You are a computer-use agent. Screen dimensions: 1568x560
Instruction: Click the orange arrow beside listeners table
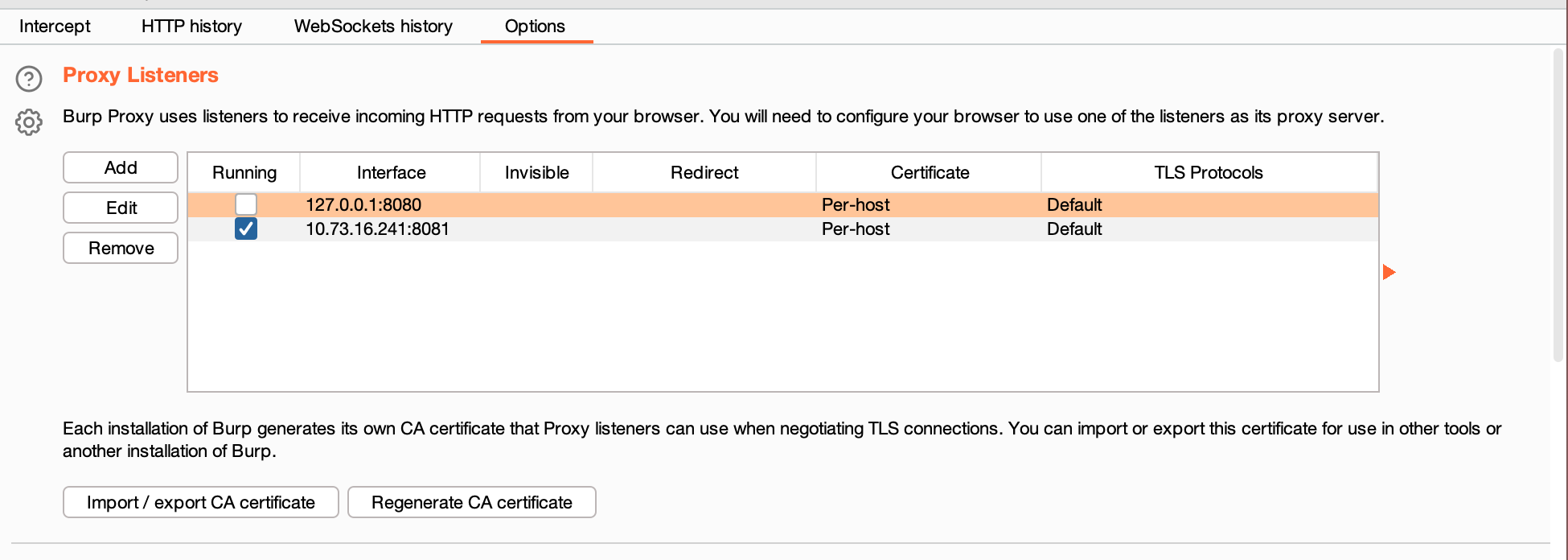click(1389, 272)
